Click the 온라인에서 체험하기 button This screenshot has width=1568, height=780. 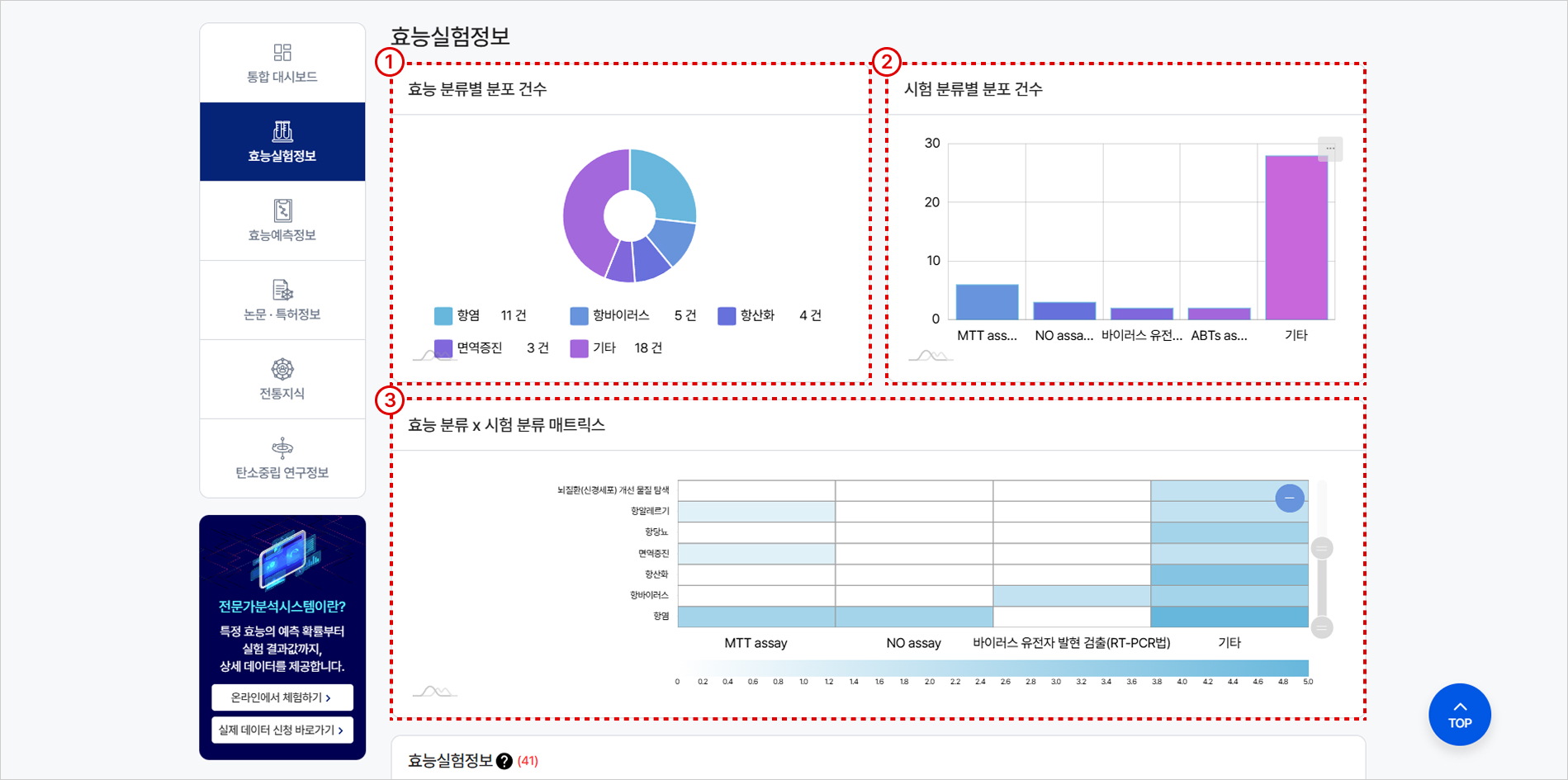coord(282,697)
